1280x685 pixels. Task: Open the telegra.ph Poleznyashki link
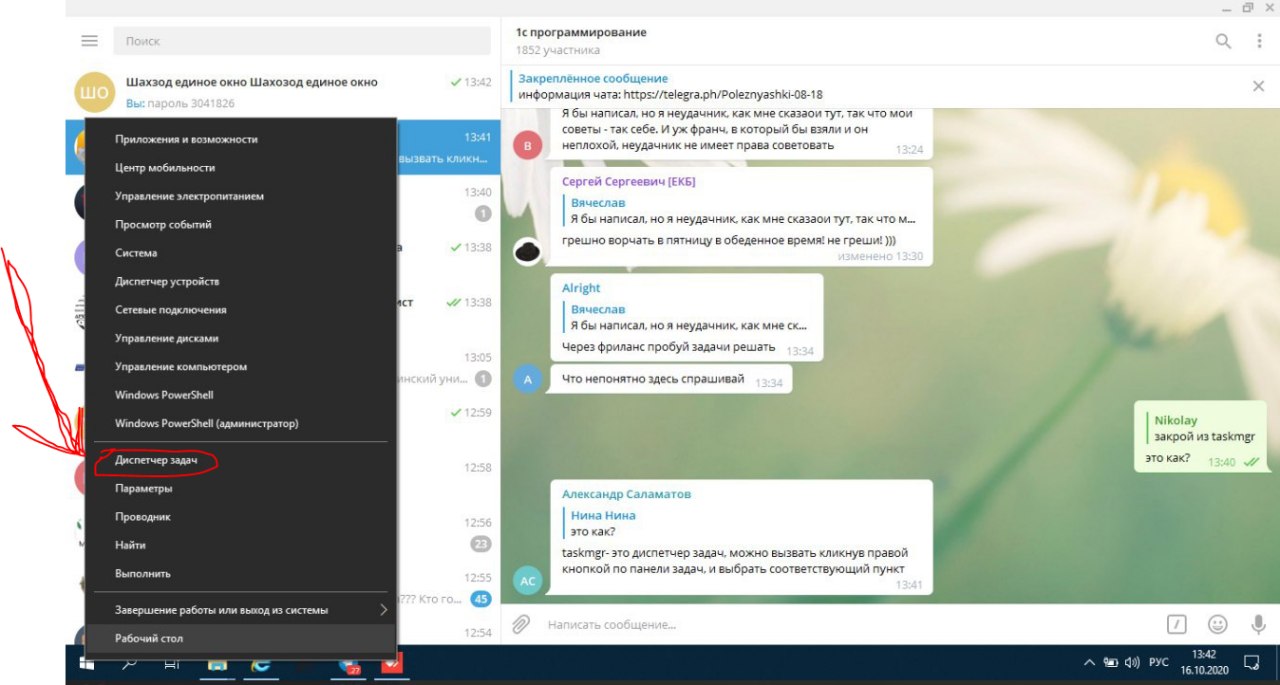click(x=722, y=95)
